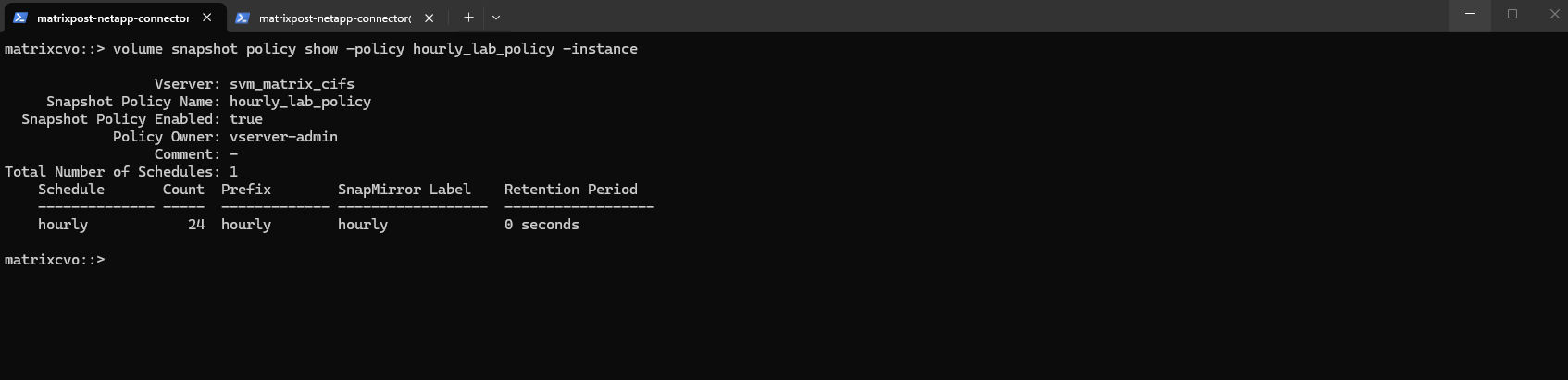Click the svm_matrix_cifs Vserver value
The width and height of the screenshot is (1568, 380).
(292, 84)
